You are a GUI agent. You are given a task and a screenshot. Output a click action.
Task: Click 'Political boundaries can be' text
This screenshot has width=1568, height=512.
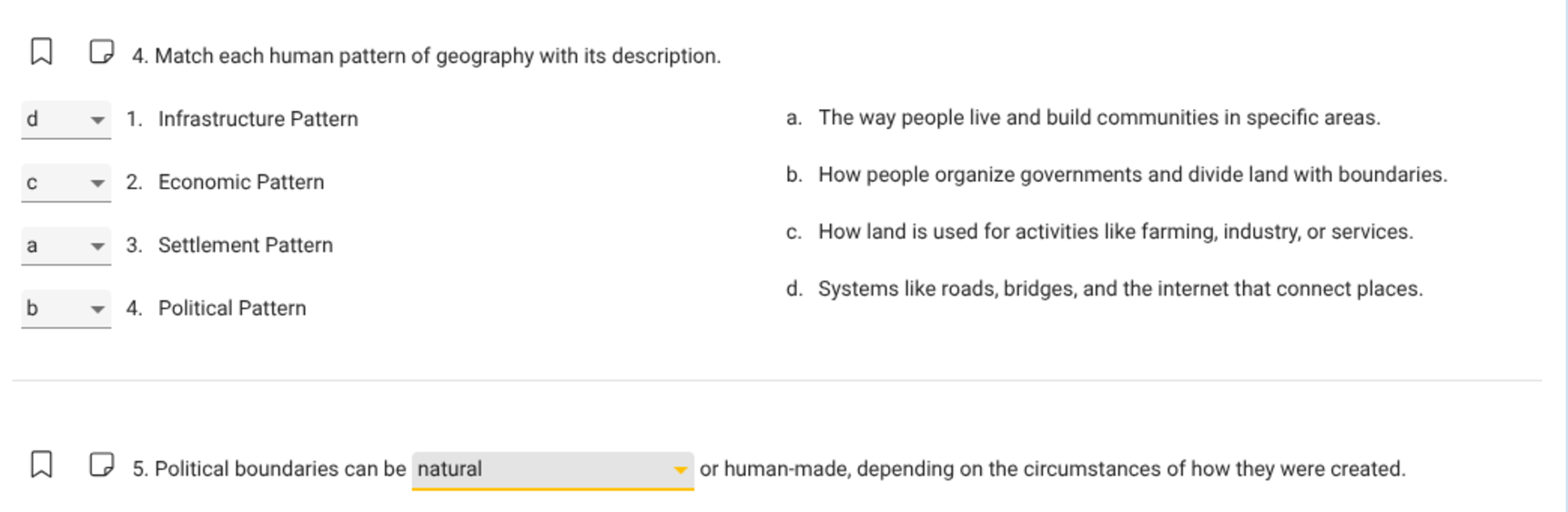pyautogui.click(x=279, y=469)
